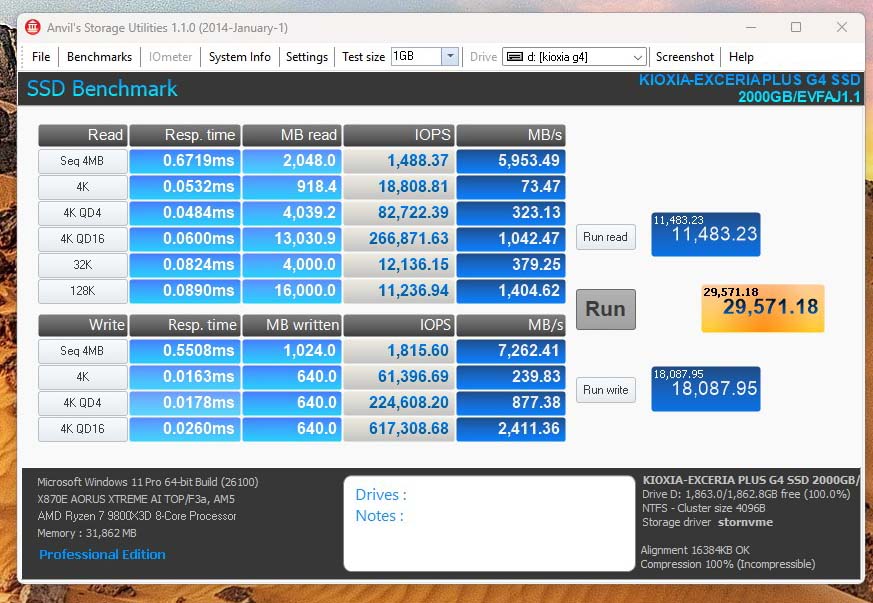
Task: Click the Read Seq 4MB row label
Action: coord(82,161)
